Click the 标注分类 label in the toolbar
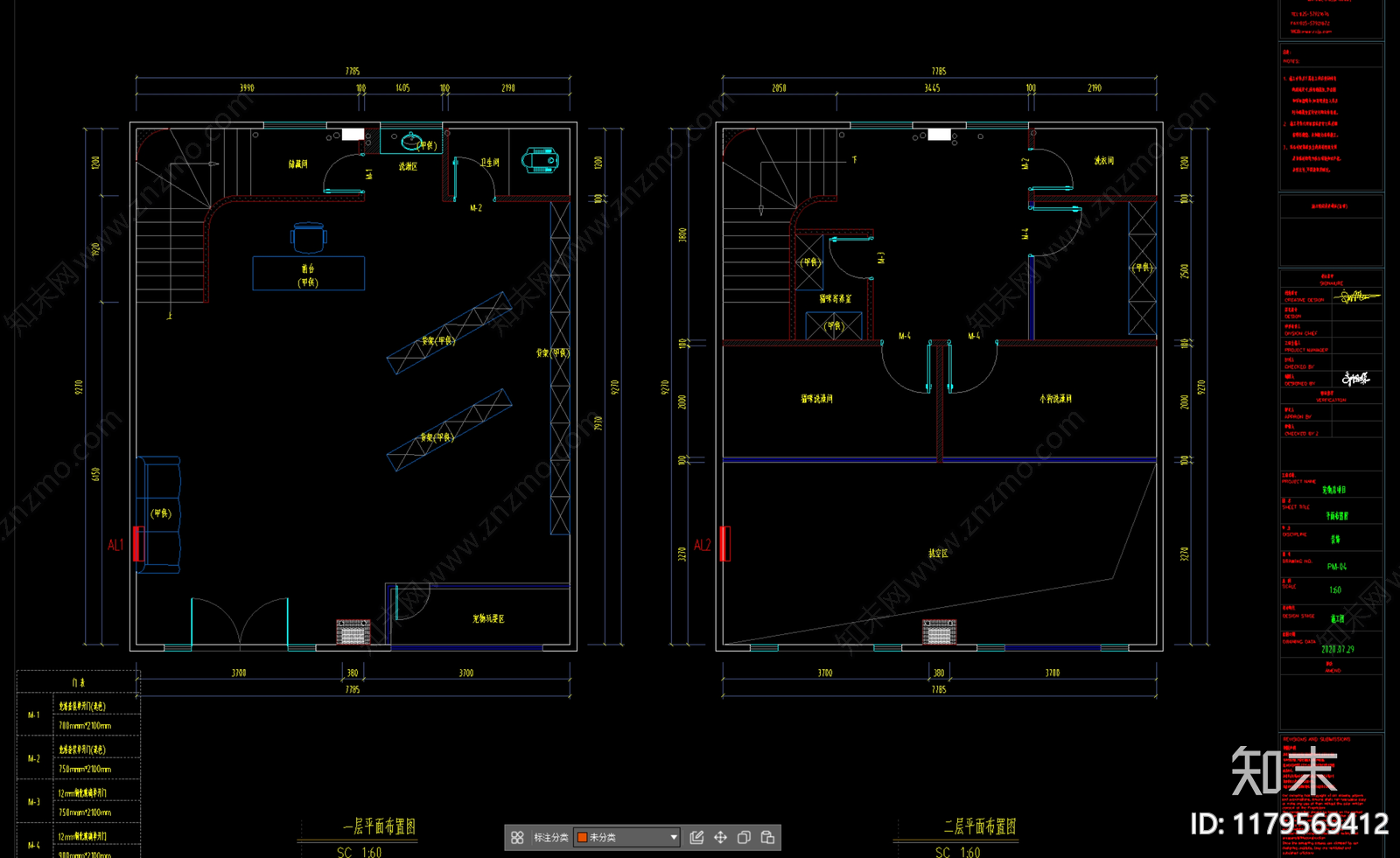 [x=551, y=838]
